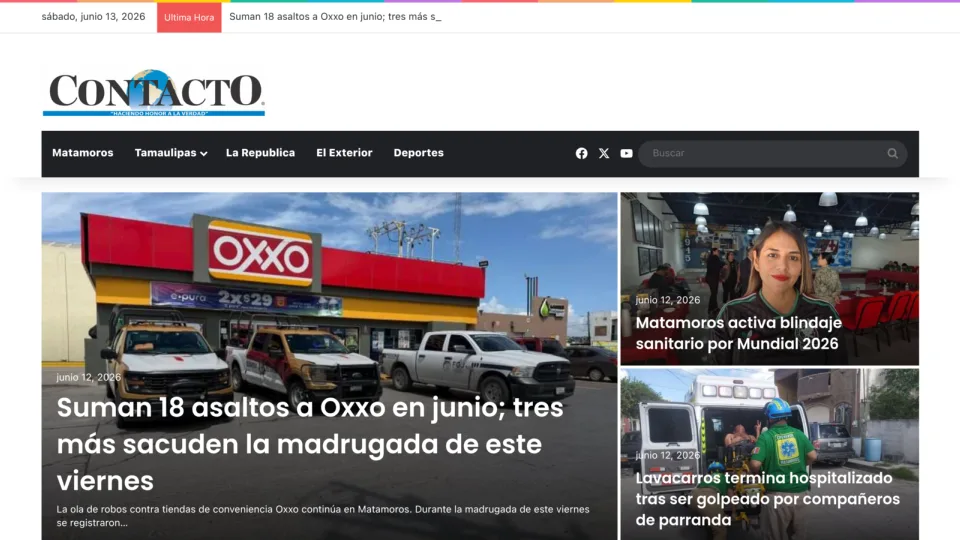Go to La Republica section

(260, 153)
